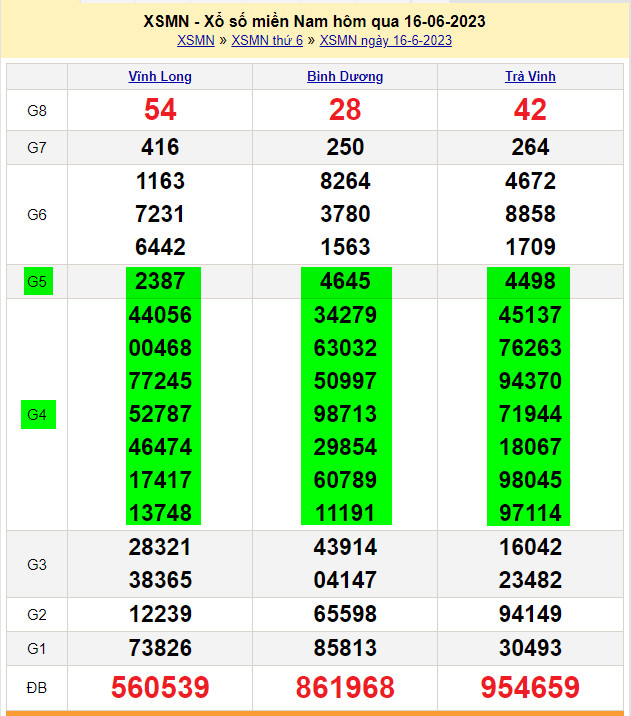Click G2 number 12239
This screenshot has width=631, height=716.
pyautogui.click(x=160, y=614)
